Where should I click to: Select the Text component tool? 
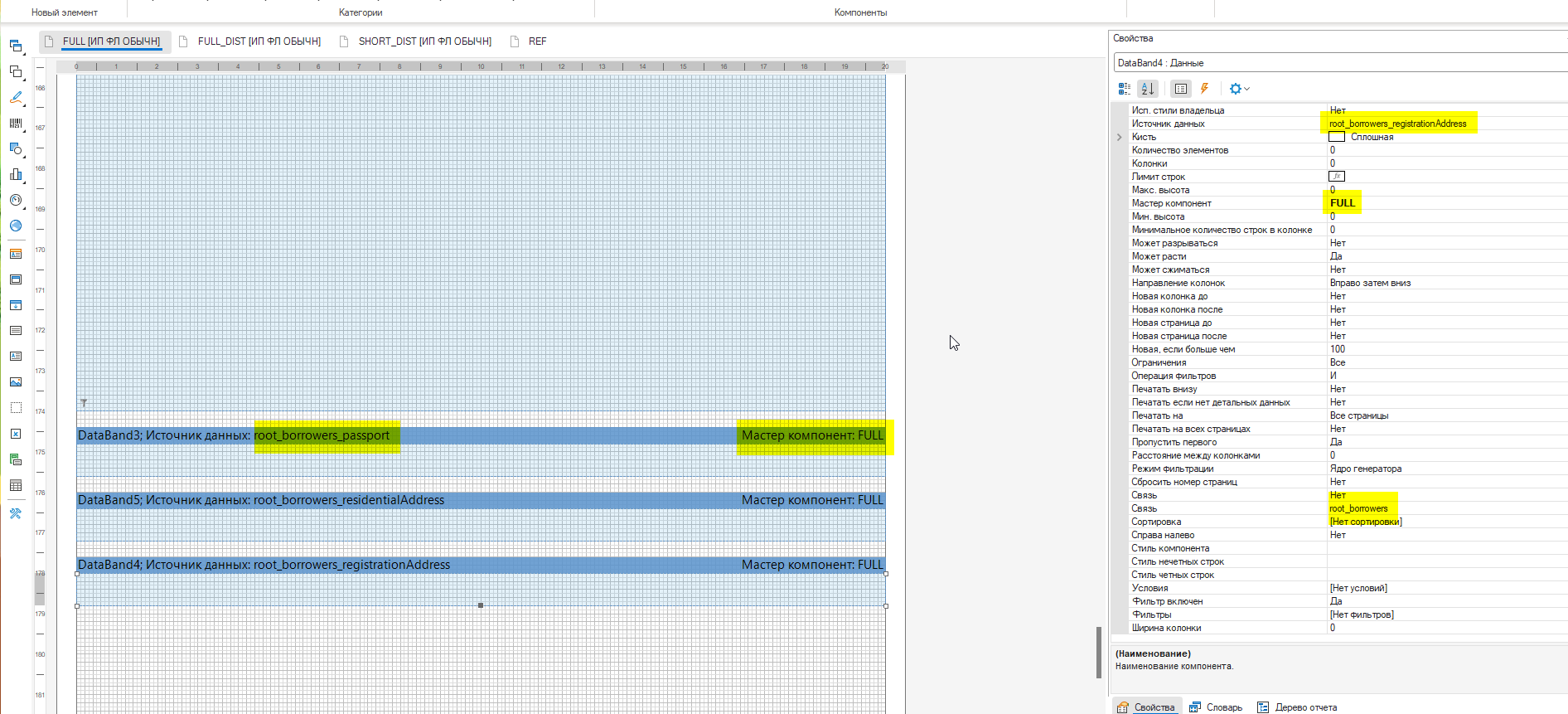16,356
